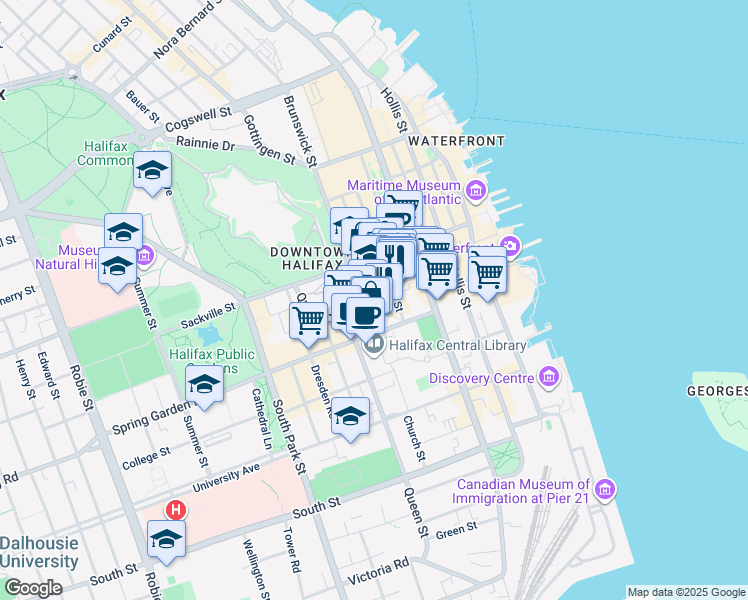Click the Museum of Natural History purple icon
Image resolution: width=748 pixels, height=600 pixels.
(144, 256)
